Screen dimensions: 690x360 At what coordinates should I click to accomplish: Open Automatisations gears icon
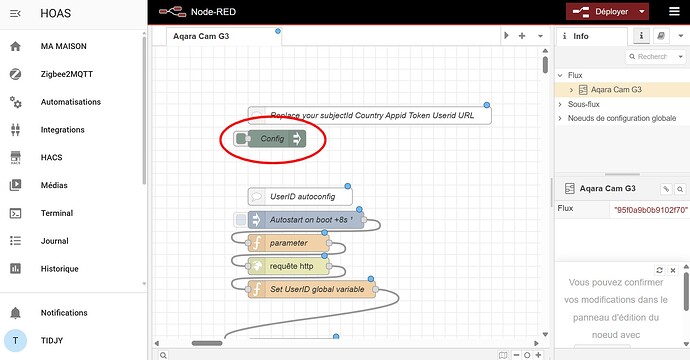pyautogui.click(x=15, y=102)
